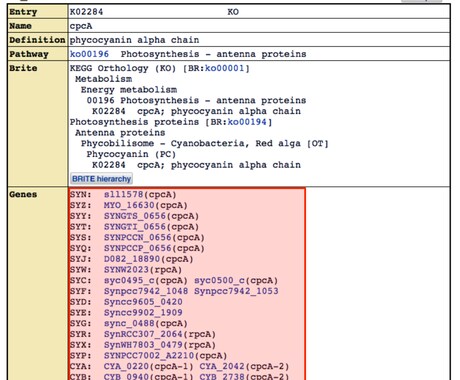Click the Definition row label
Viewport: 460px width, 380px height.
click(37, 40)
